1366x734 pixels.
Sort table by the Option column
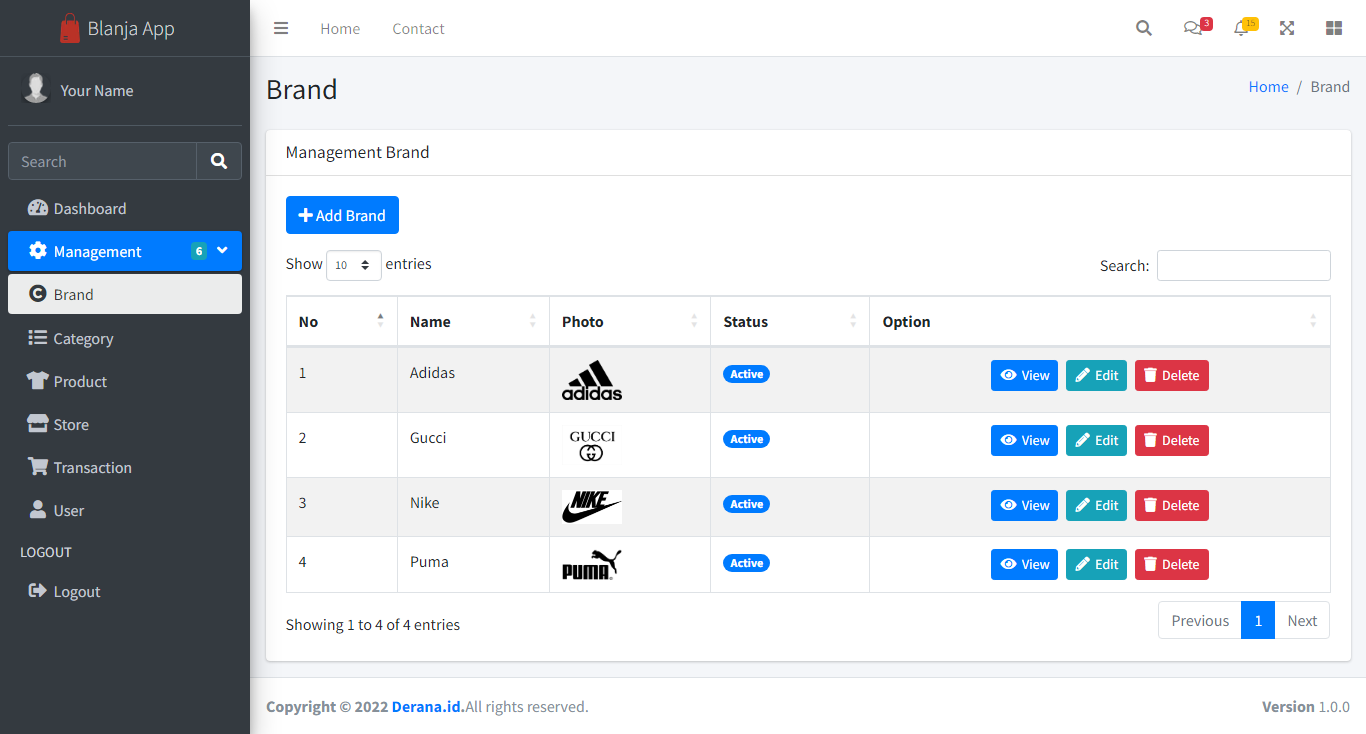(x=1100, y=322)
